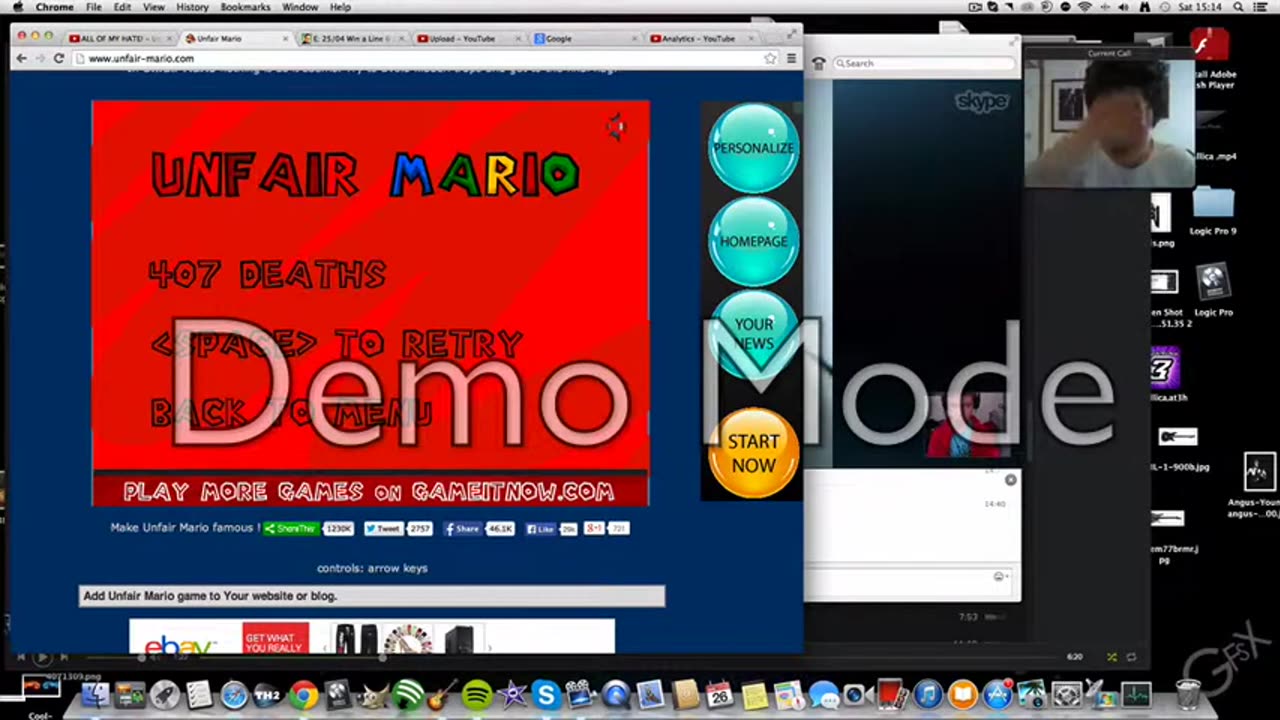Open GIMP from the dock
The height and width of the screenshot is (720, 1280).
[x=374, y=694]
